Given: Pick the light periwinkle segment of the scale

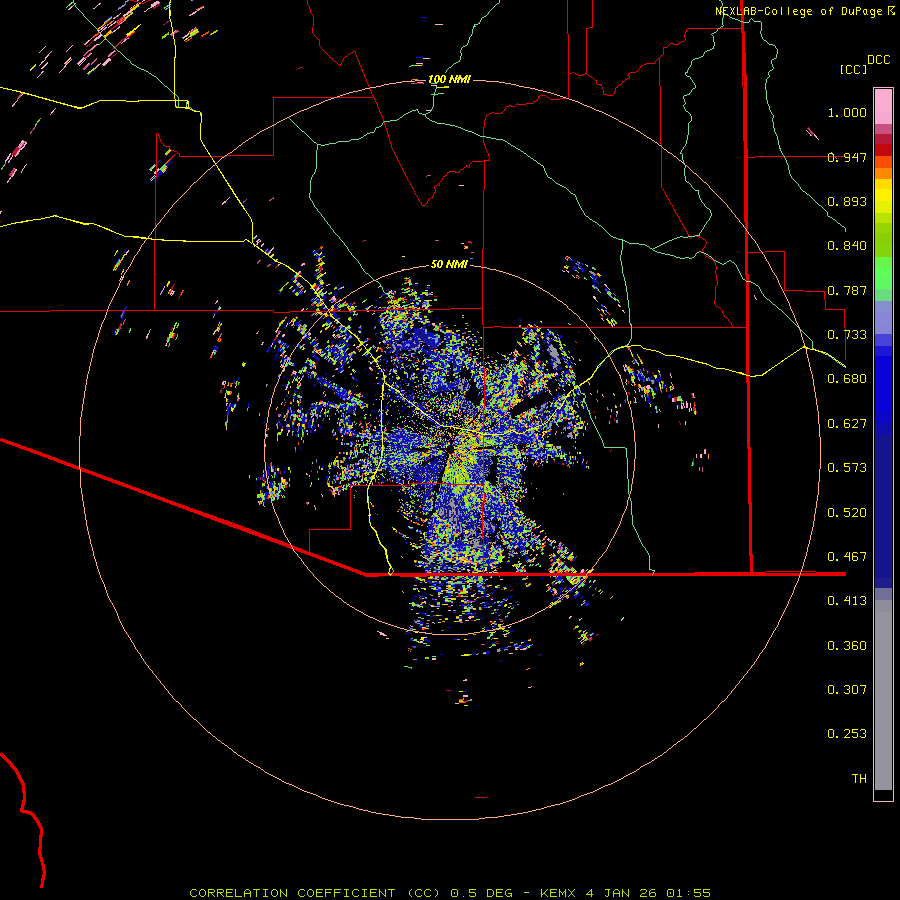Looking at the screenshot, I should (x=883, y=317).
